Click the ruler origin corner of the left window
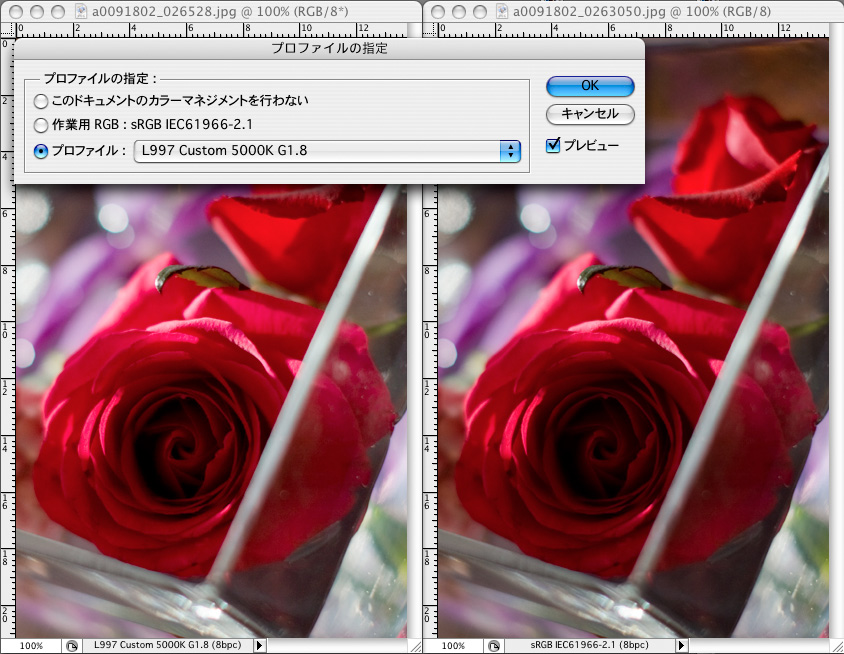Image resolution: width=844 pixels, height=654 pixels. [8, 30]
